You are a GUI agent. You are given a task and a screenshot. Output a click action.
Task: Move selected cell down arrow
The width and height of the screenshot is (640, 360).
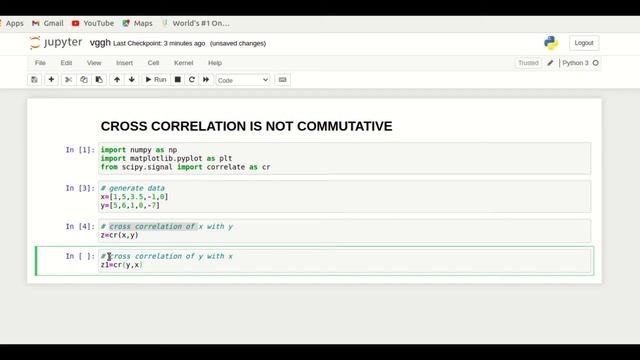click(x=131, y=80)
